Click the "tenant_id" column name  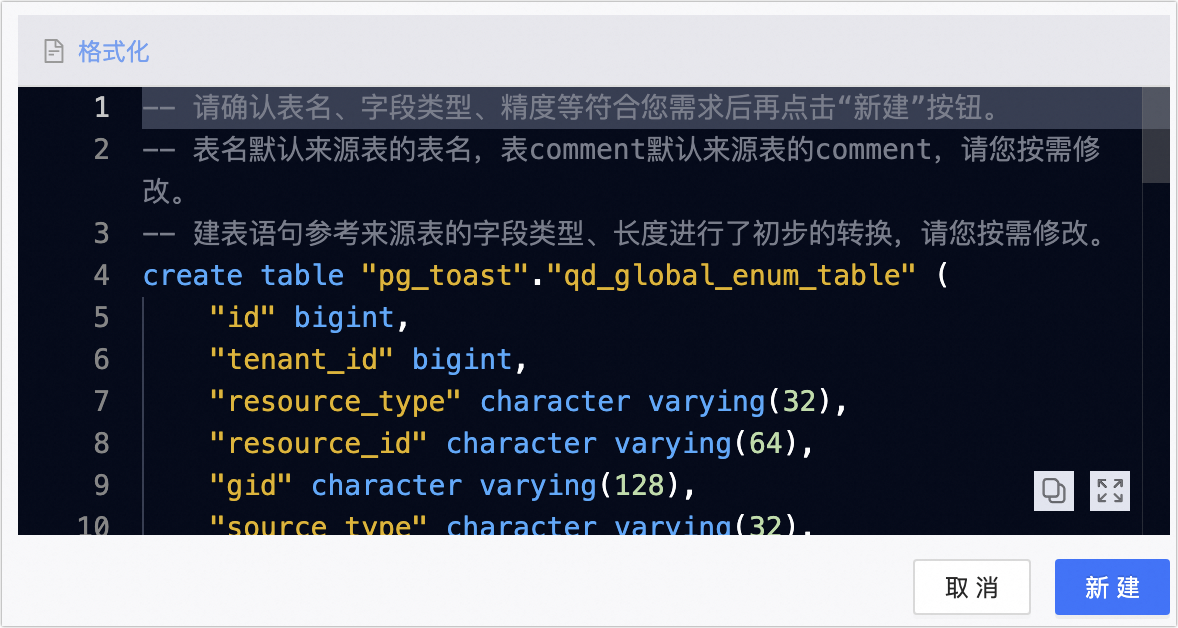[x=302, y=359]
